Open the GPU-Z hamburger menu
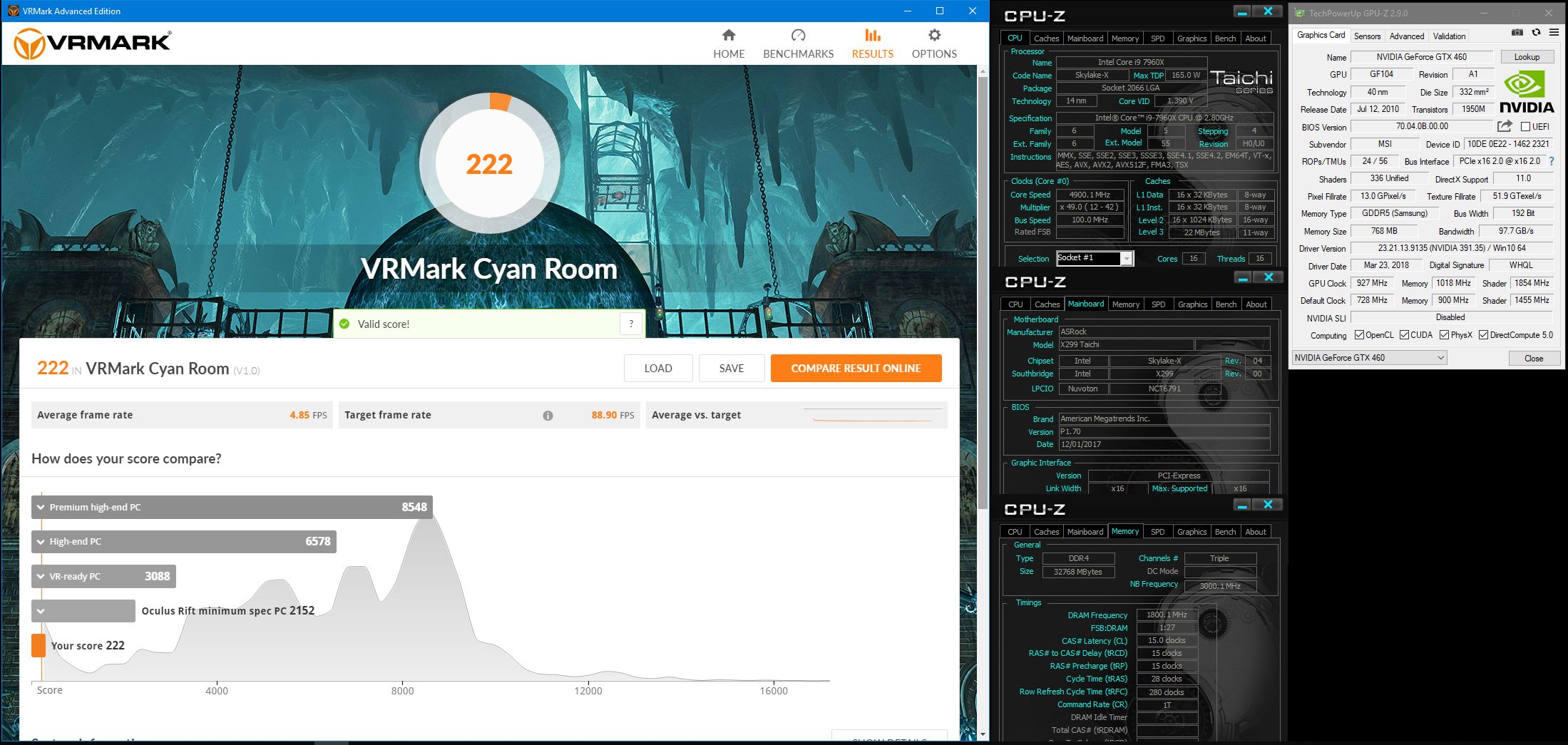1568x745 pixels. [x=1554, y=32]
